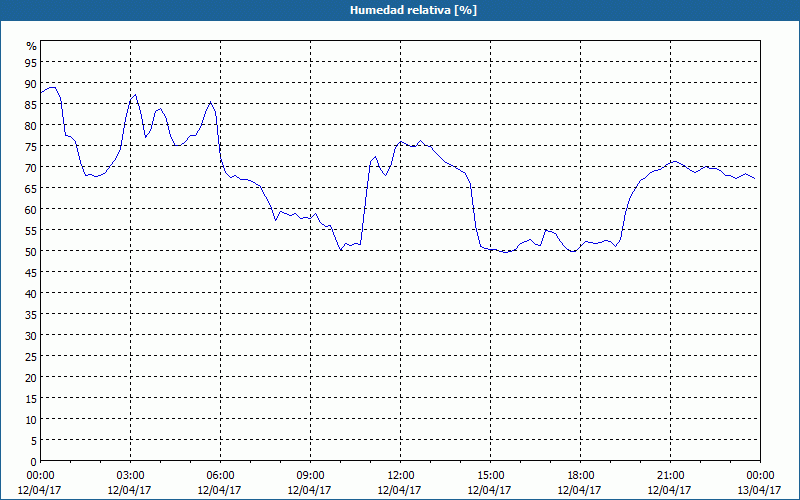Click the "%" unit label on the y-axis
The image size is (800, 500).
[x=32, y=46]
